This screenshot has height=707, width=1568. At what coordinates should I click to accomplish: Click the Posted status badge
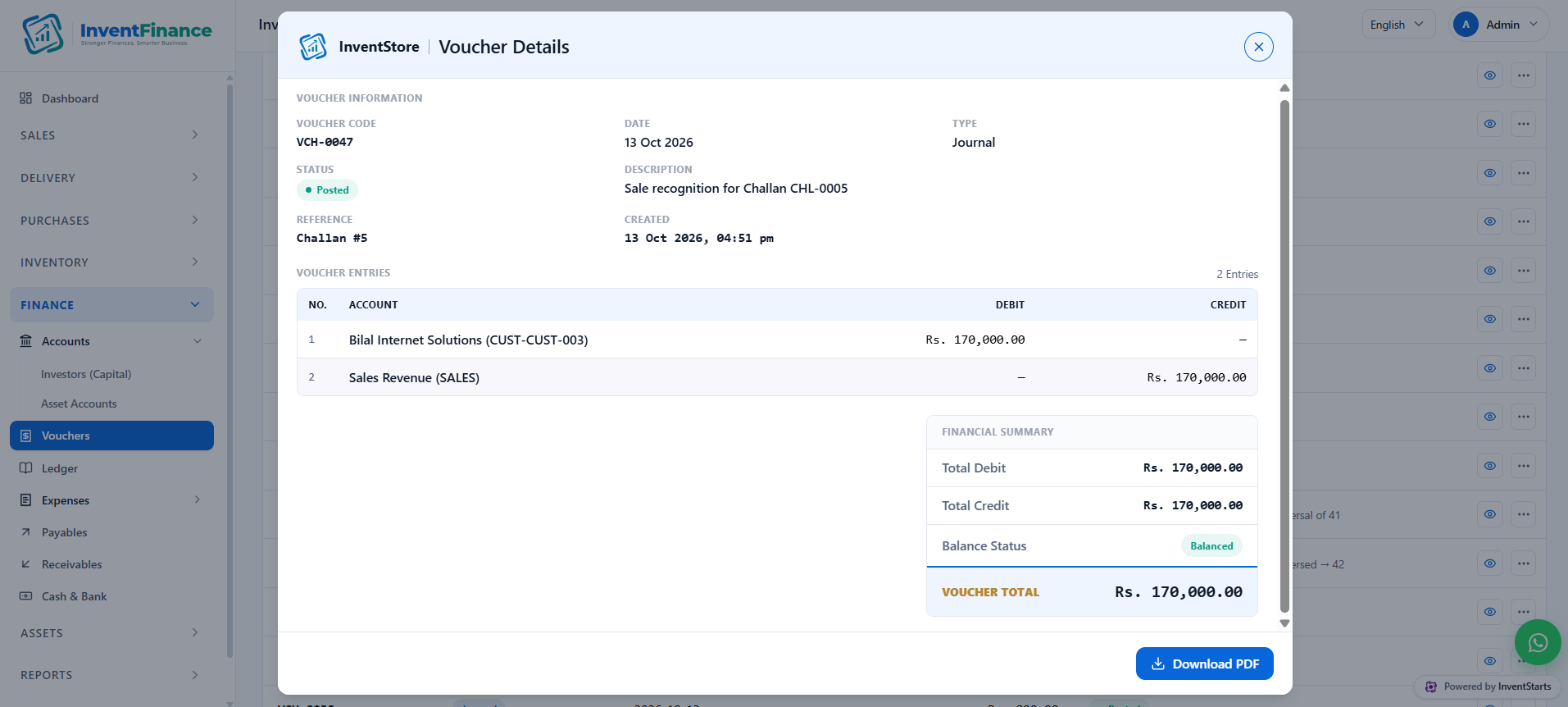(x=327, y=189)
